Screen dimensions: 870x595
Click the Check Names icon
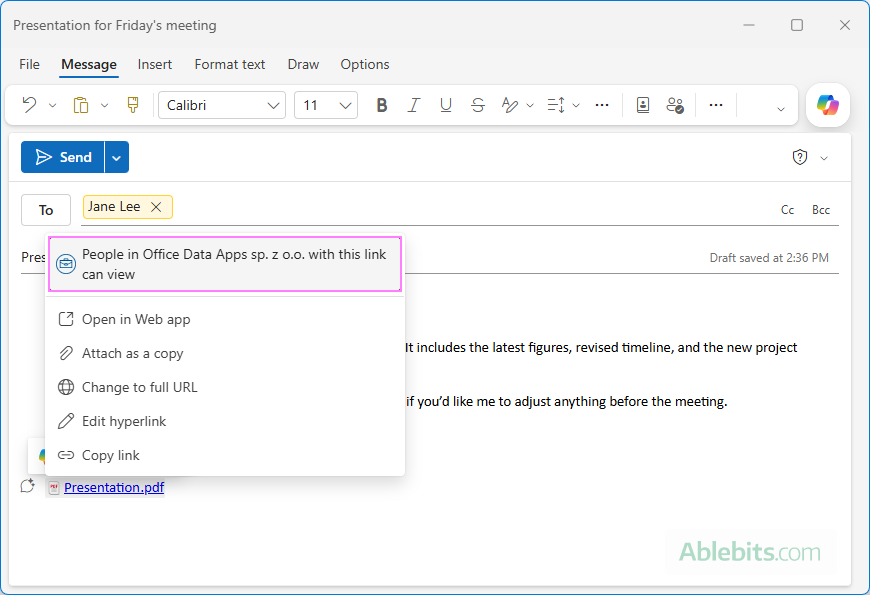[675, 105]
